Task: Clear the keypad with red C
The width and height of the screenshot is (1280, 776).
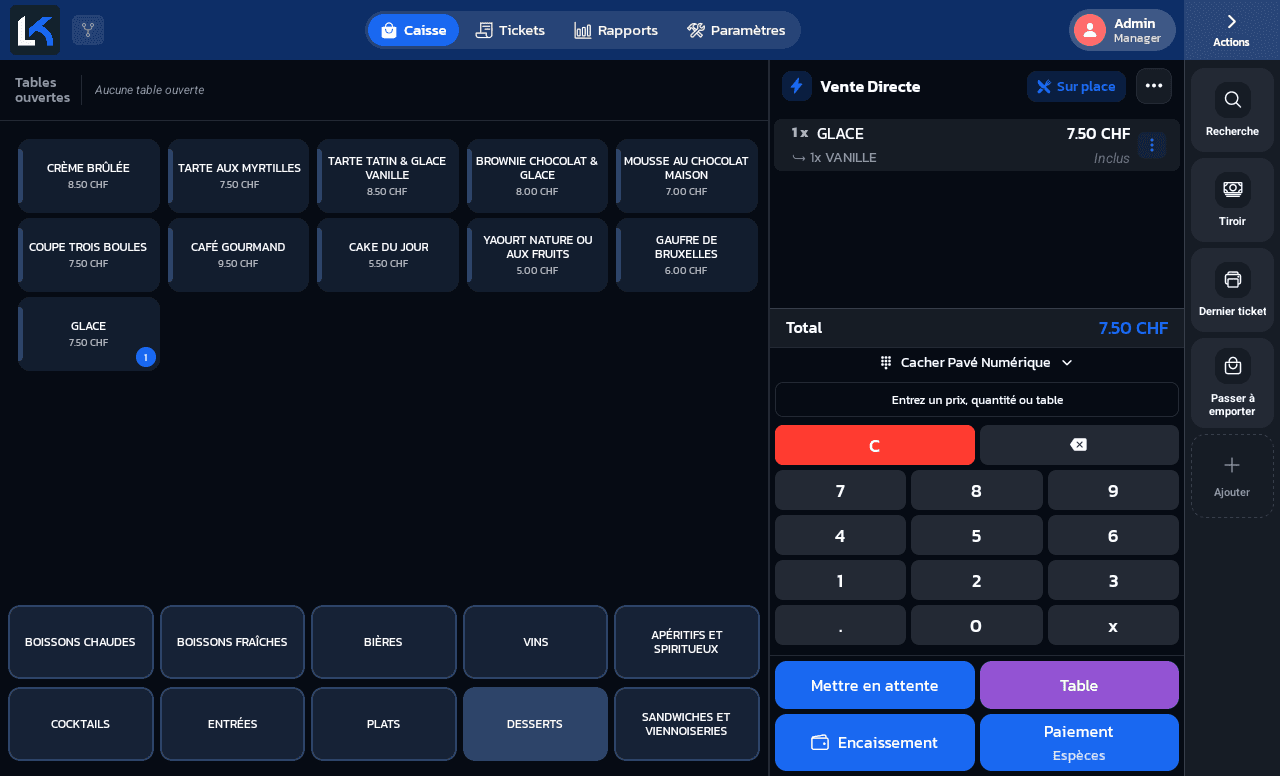Action: click(x=875, y=445)
